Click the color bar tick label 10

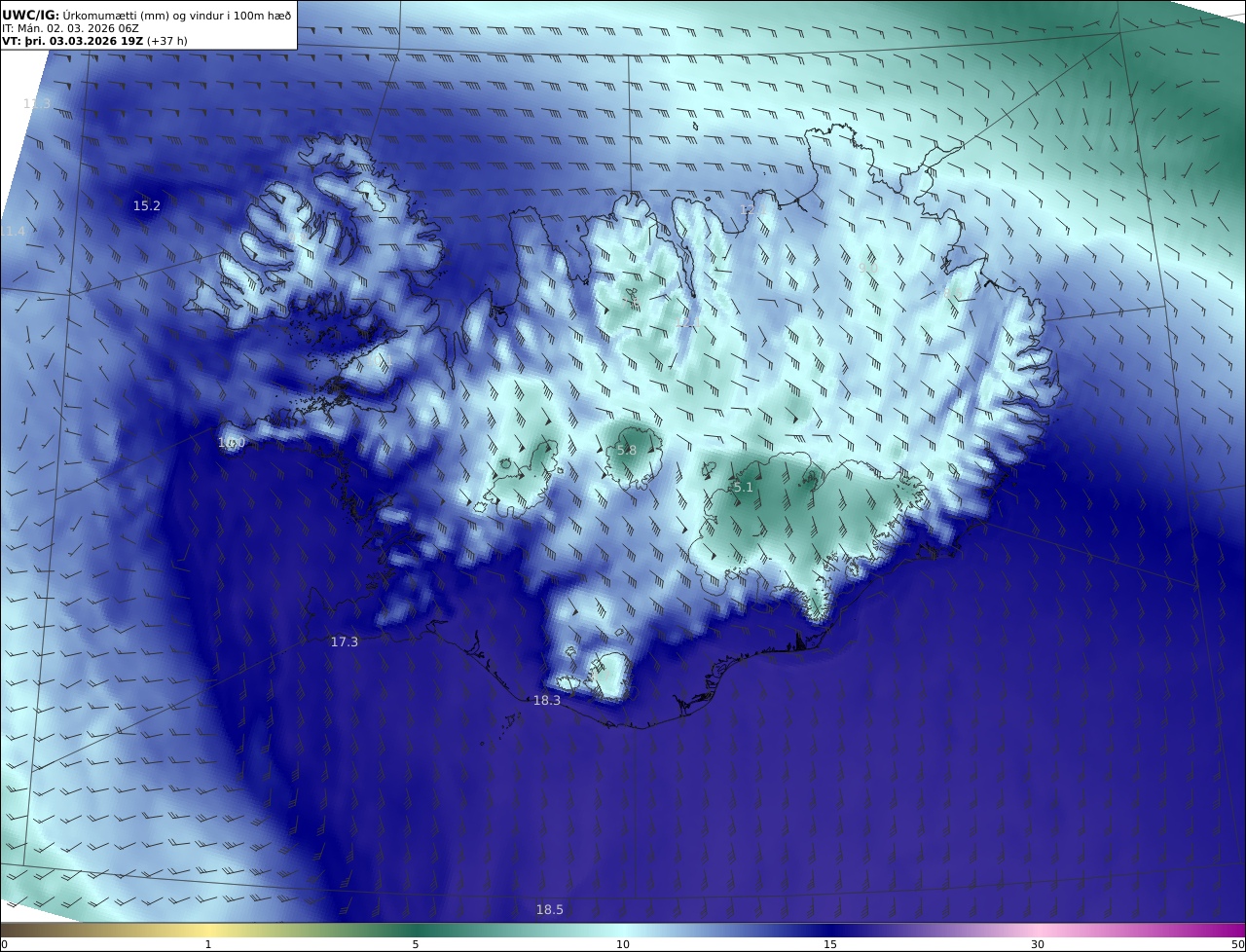click(x=623, y=944)
